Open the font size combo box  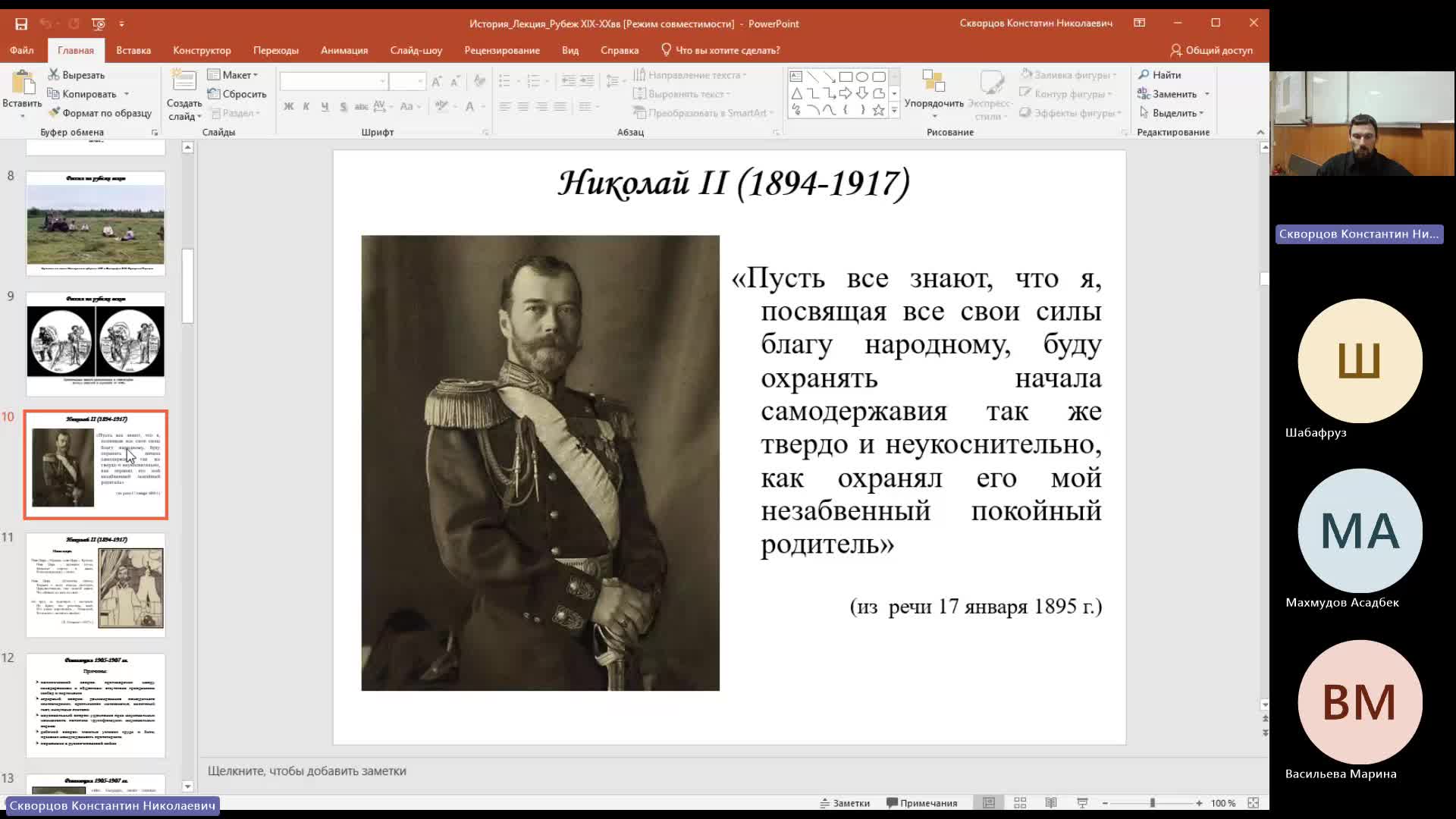(x=407, y=81)
